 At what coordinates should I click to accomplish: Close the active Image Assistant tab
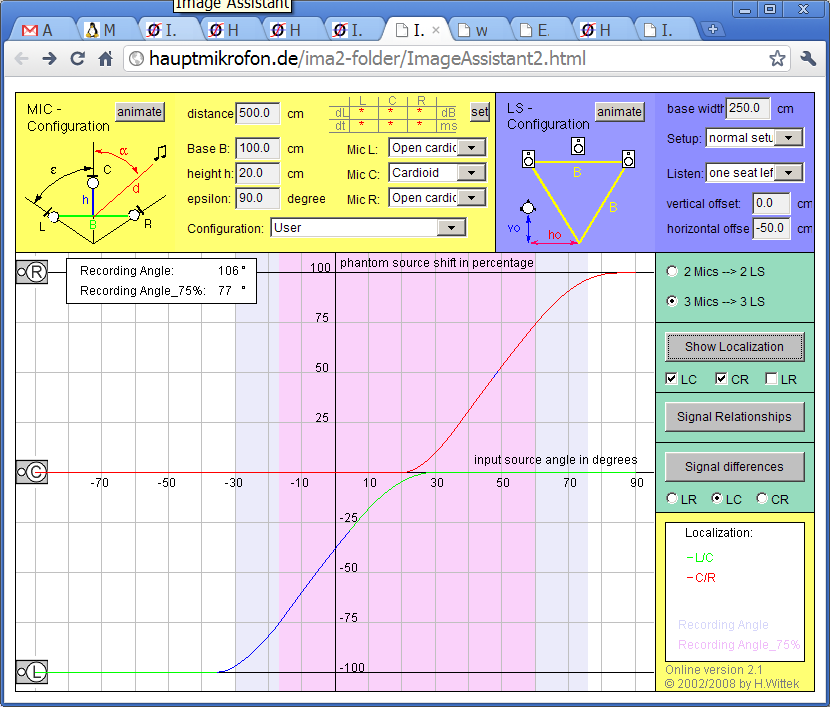click(x=436, y=30)
